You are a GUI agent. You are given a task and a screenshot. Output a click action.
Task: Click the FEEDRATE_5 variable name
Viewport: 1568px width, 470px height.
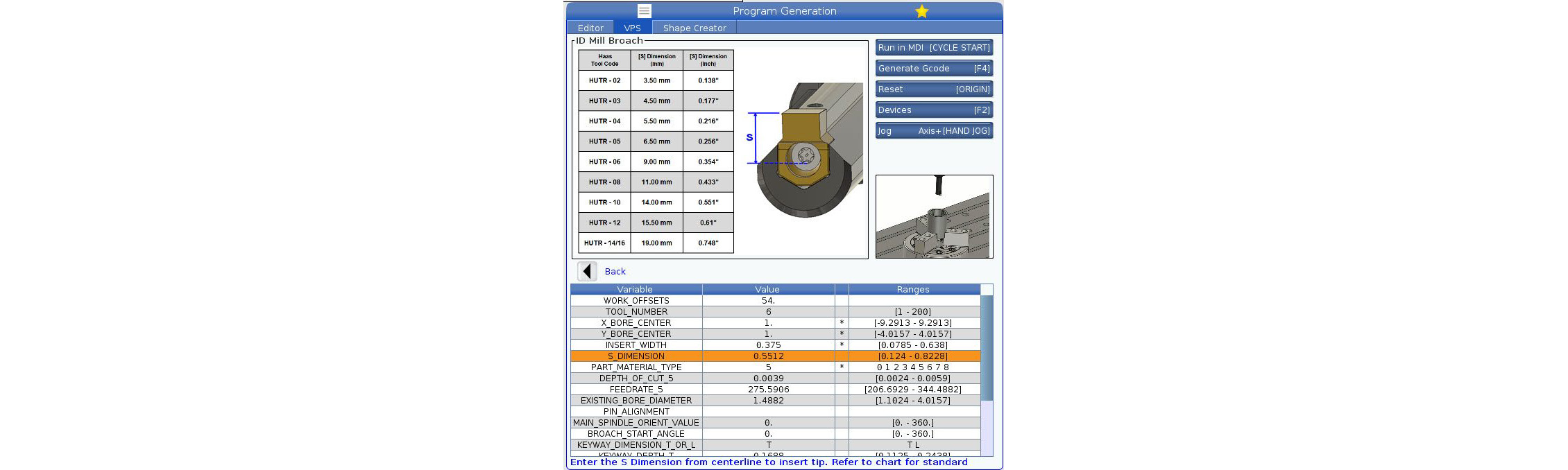[636, 390]
